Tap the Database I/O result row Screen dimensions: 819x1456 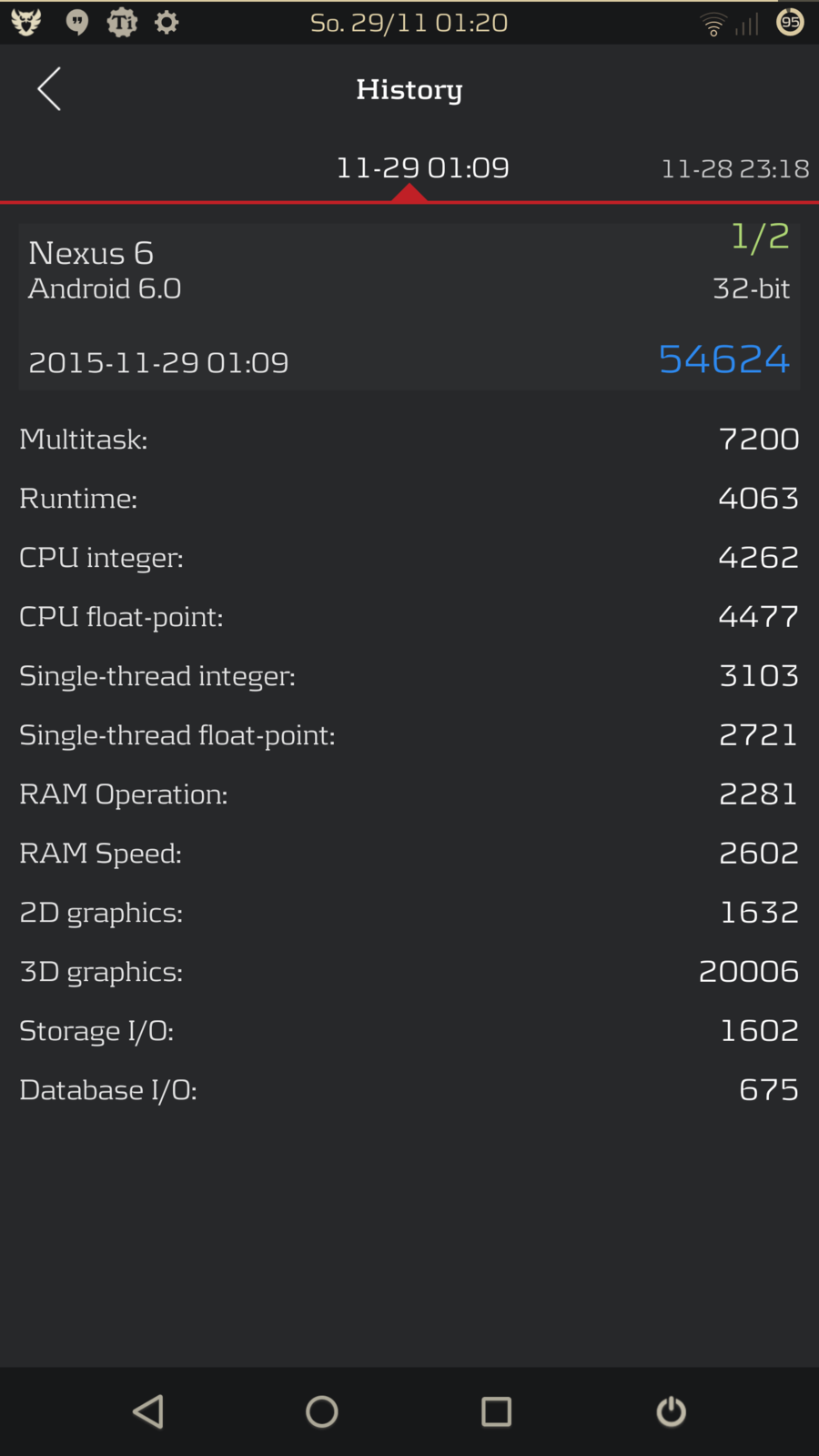pyautogui.click(x=409, y=1090)
